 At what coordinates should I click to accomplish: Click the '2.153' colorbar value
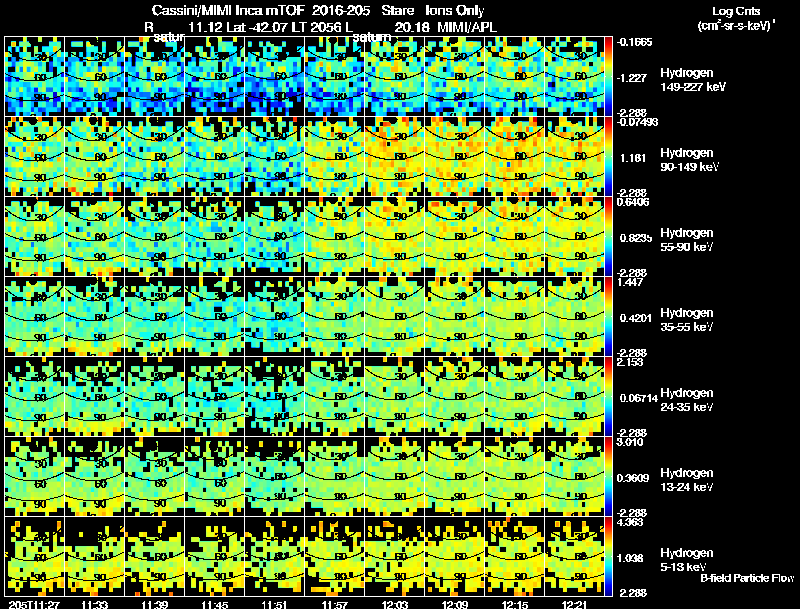[x=630, y=362]
